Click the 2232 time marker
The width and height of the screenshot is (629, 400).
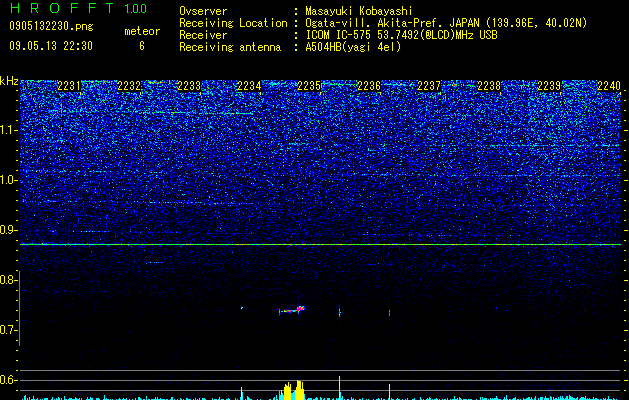coord(129,86)
